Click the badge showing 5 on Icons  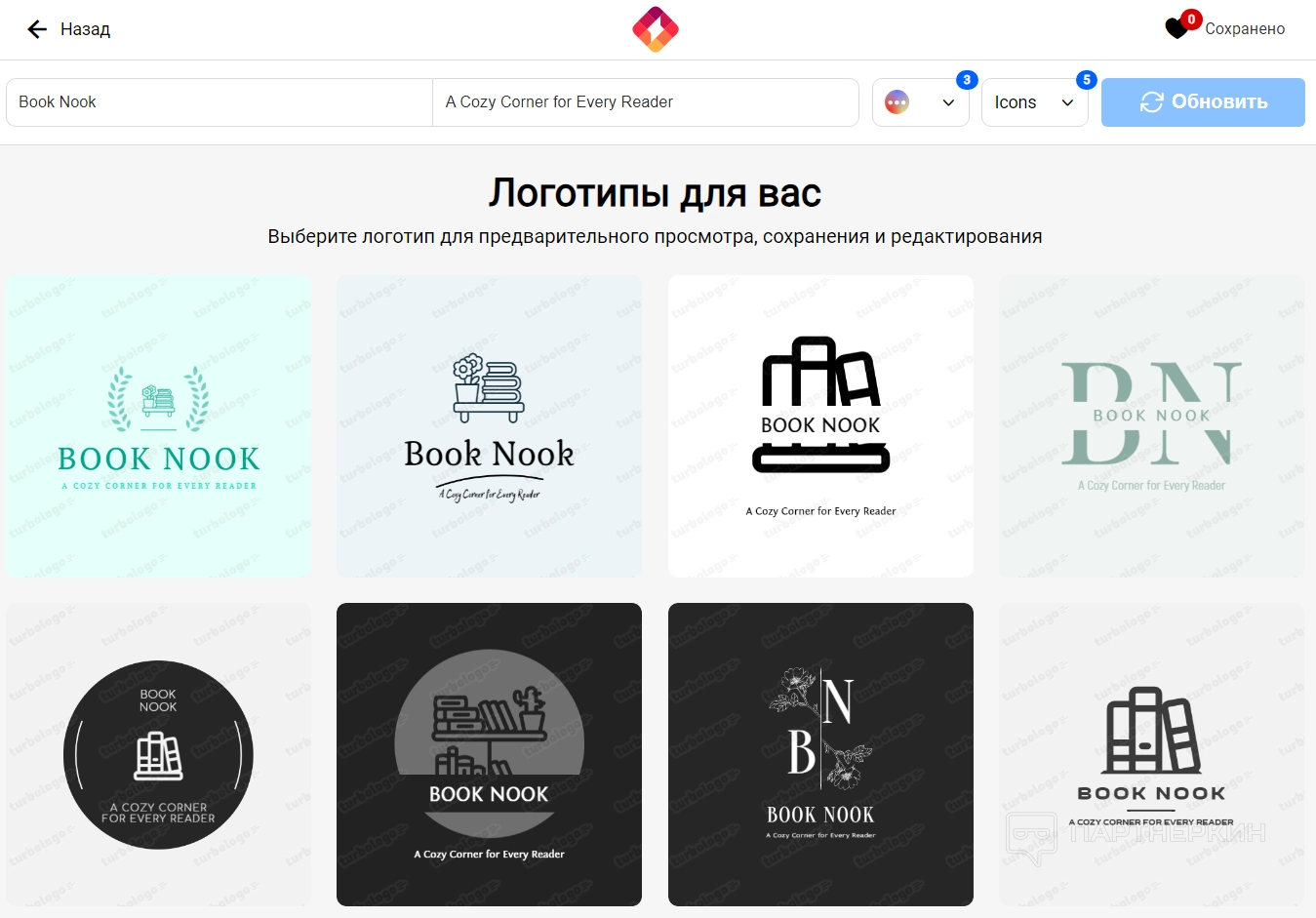click(x=1086, y=80)
